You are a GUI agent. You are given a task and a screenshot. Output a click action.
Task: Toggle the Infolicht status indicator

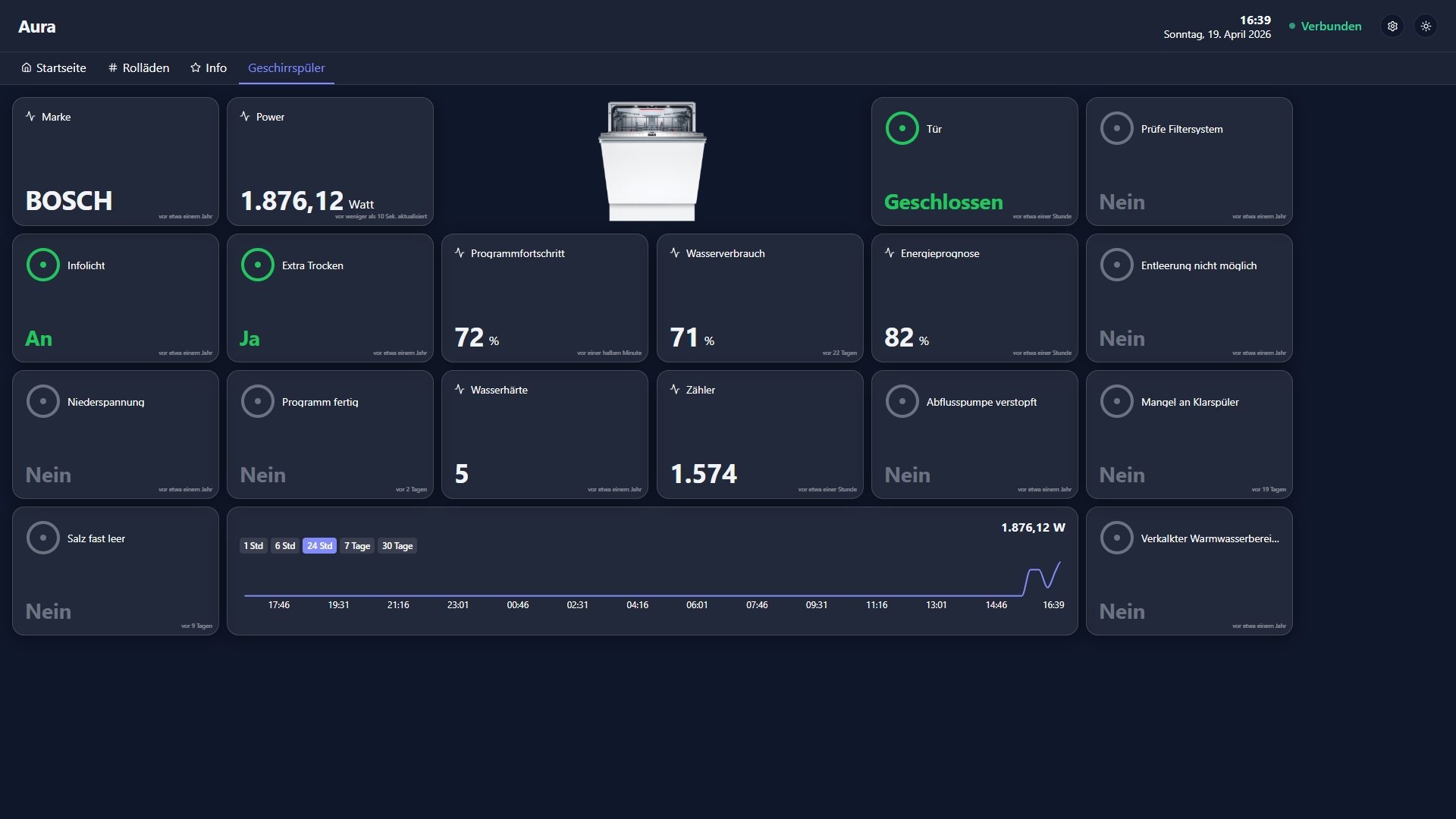click(43, 265)
